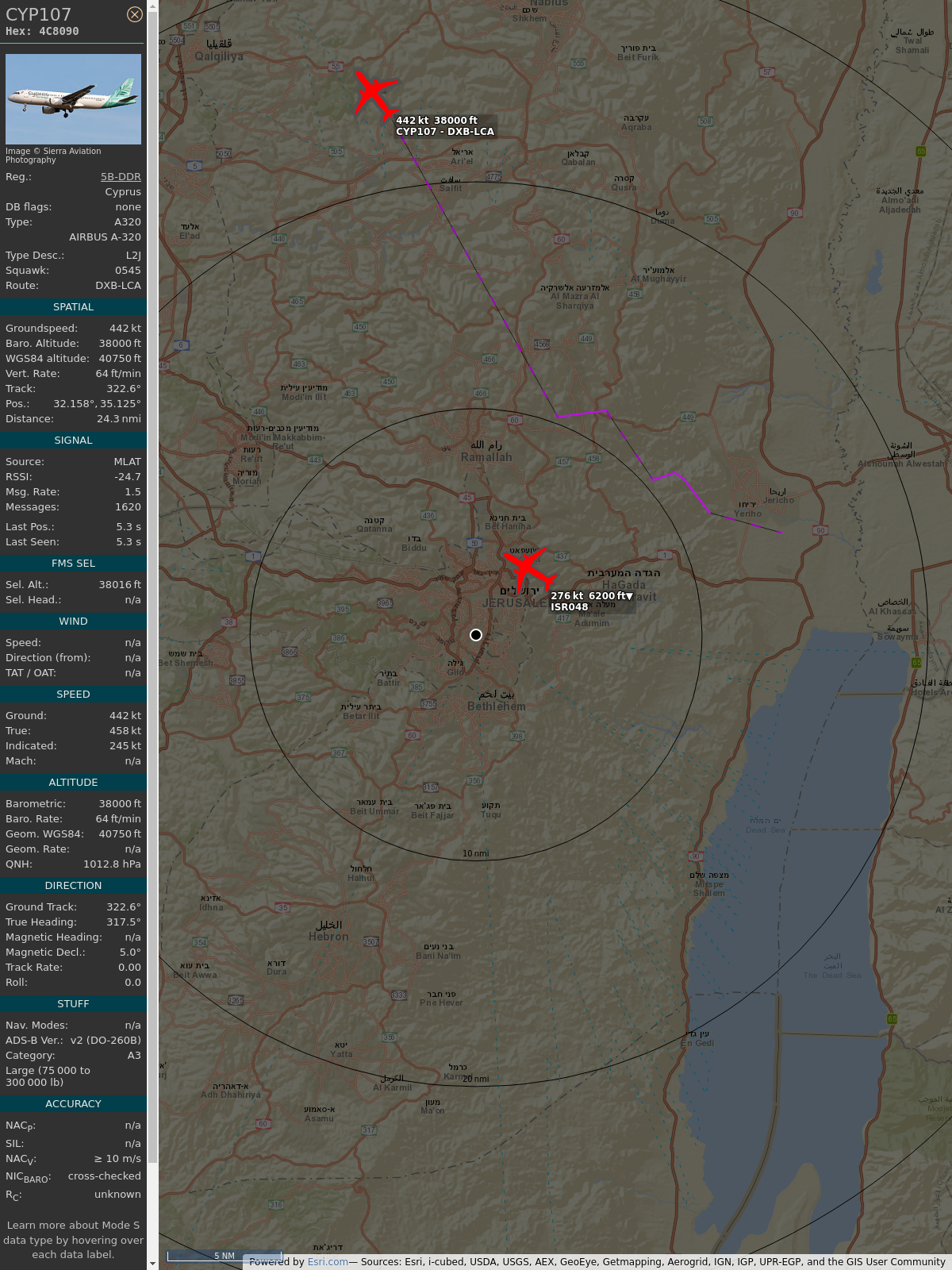This screenshot has width=952, height=1270.
Task: Click the sidebar scroll down arrow
Action: (152, 1263)
